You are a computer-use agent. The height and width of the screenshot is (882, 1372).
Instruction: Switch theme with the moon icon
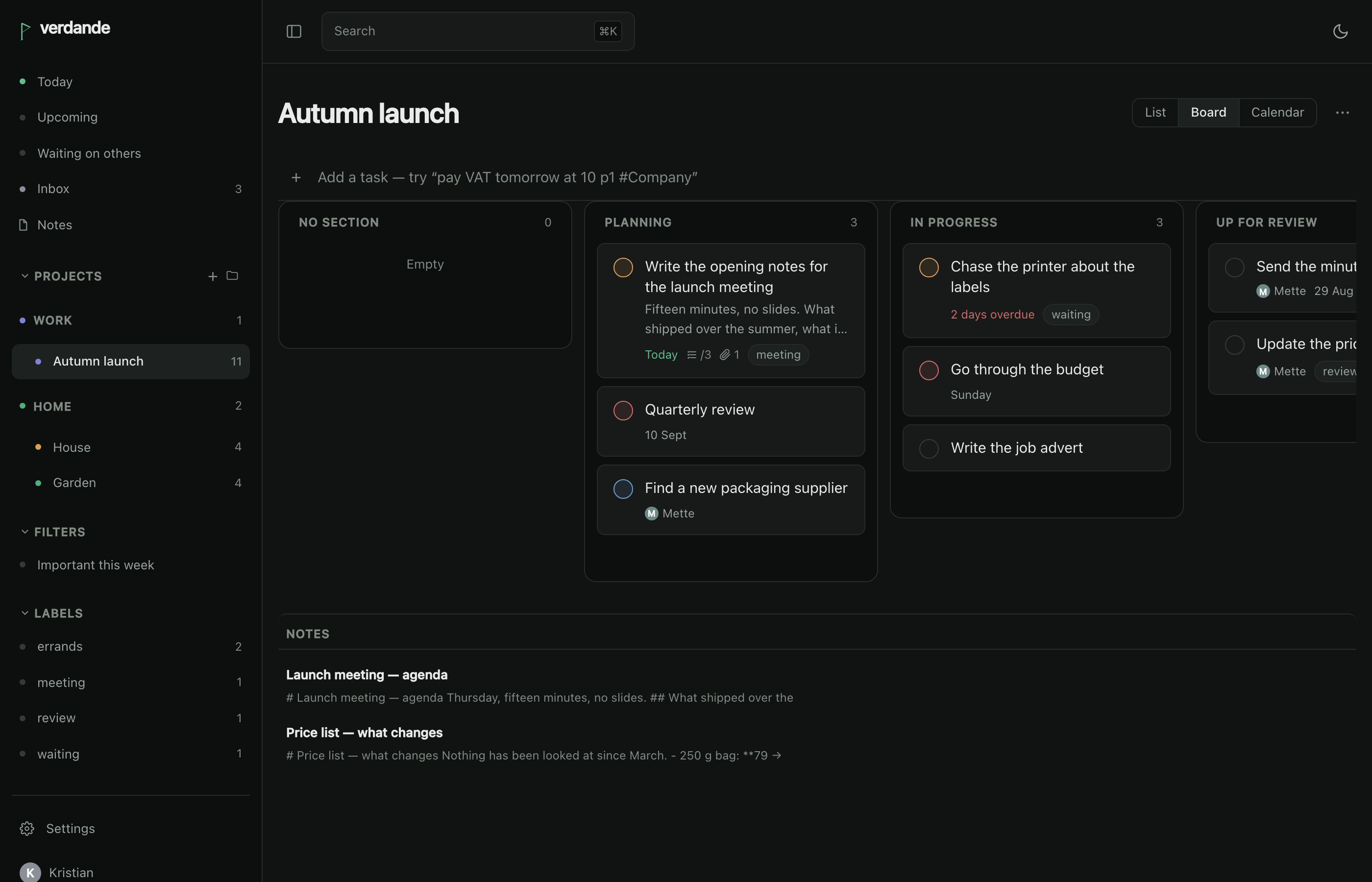tap(1340, 31)
